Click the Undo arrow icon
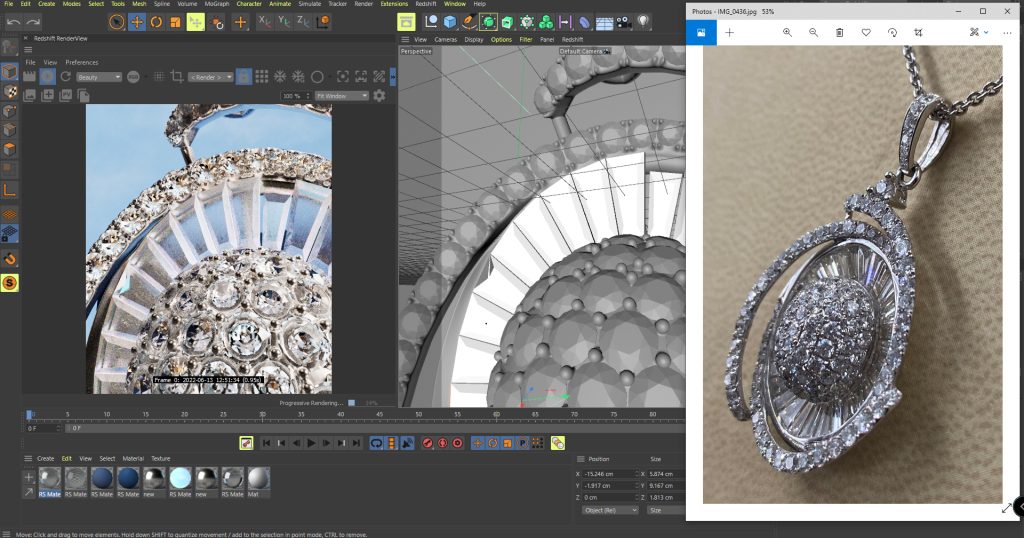 point(14,22)
